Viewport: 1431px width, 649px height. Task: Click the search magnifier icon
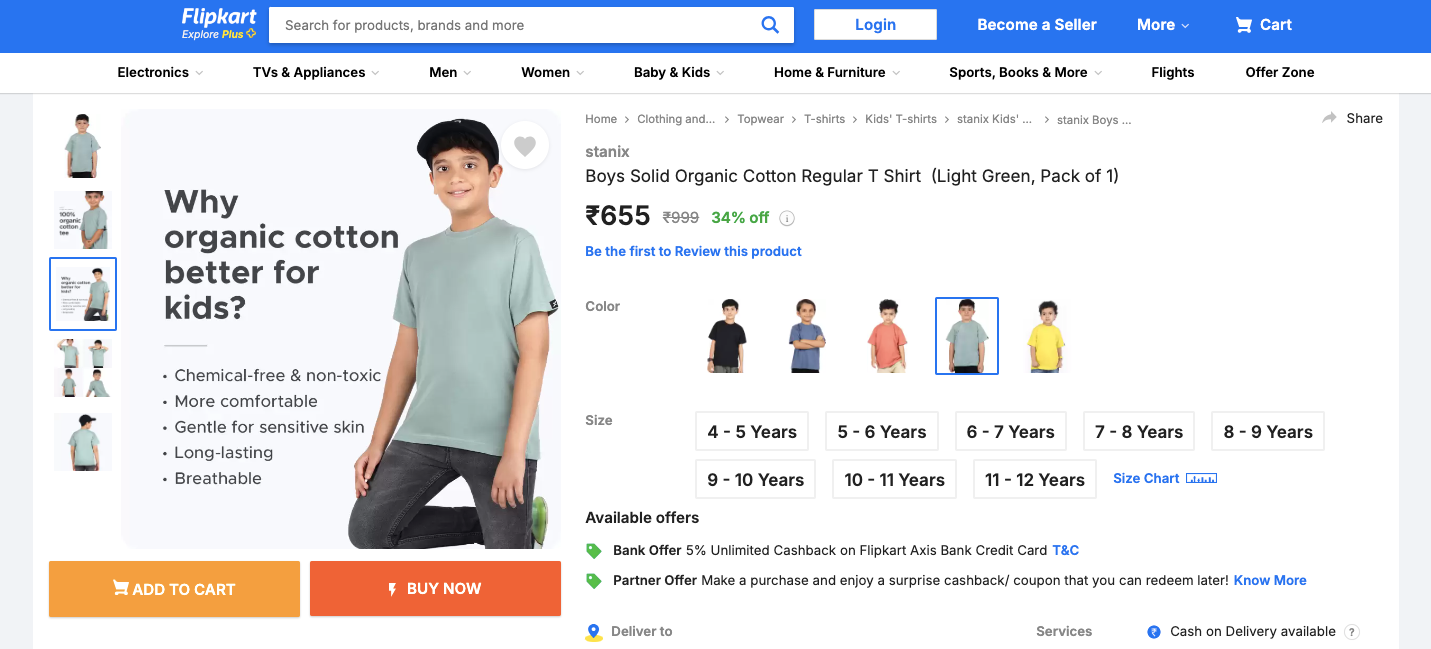click(770, 25)
